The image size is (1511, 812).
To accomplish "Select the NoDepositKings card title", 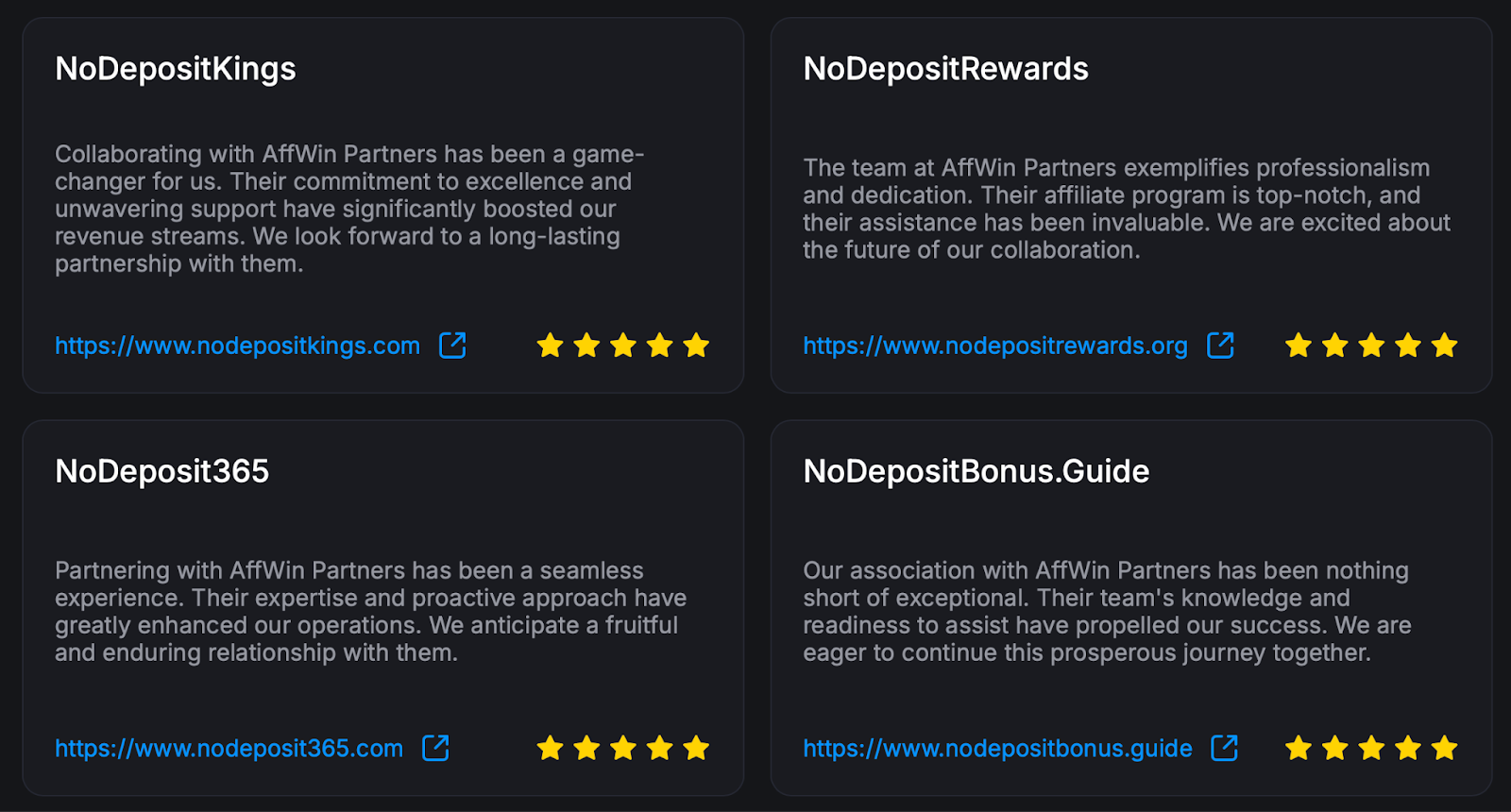I will point(176,69).
